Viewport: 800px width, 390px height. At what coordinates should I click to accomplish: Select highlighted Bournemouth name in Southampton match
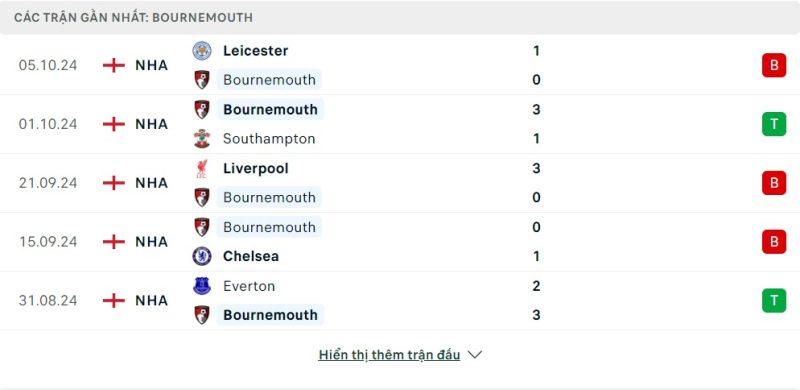coord(270,109)
